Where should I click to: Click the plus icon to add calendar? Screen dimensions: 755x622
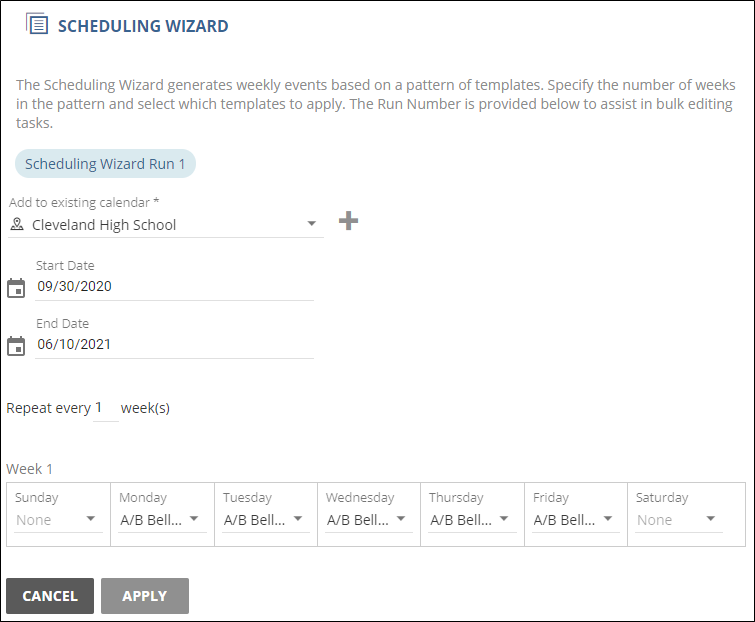click(348, 221)
